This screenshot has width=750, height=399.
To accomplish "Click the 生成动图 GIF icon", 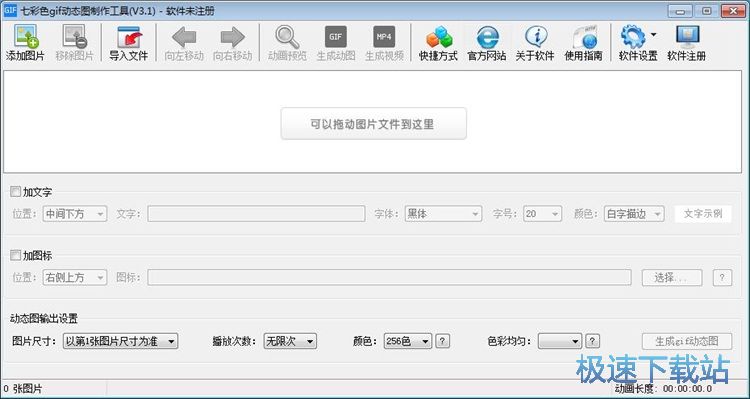I will point(336,37).
